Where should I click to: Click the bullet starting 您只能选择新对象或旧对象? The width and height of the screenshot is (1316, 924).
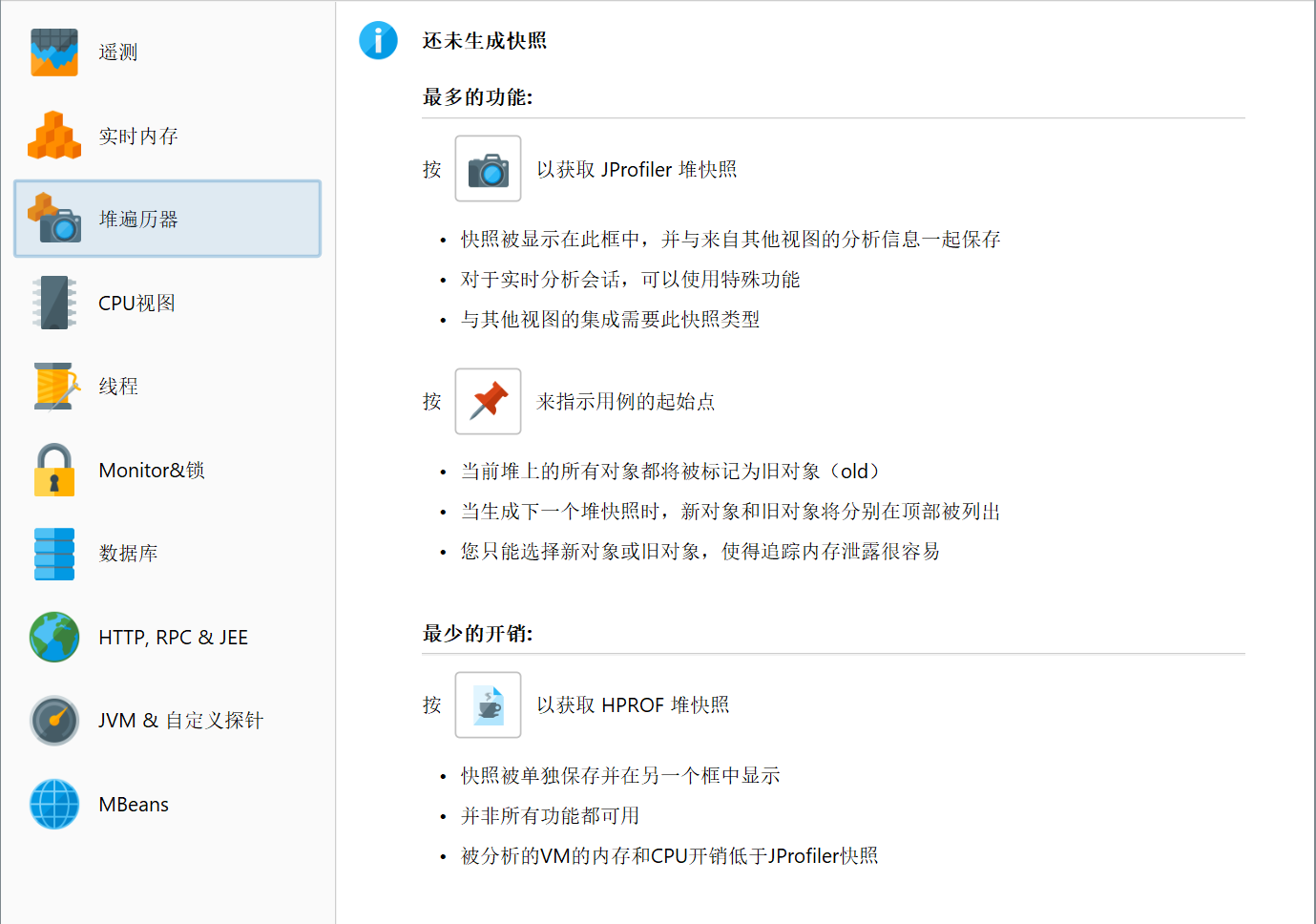click(700, 551)
